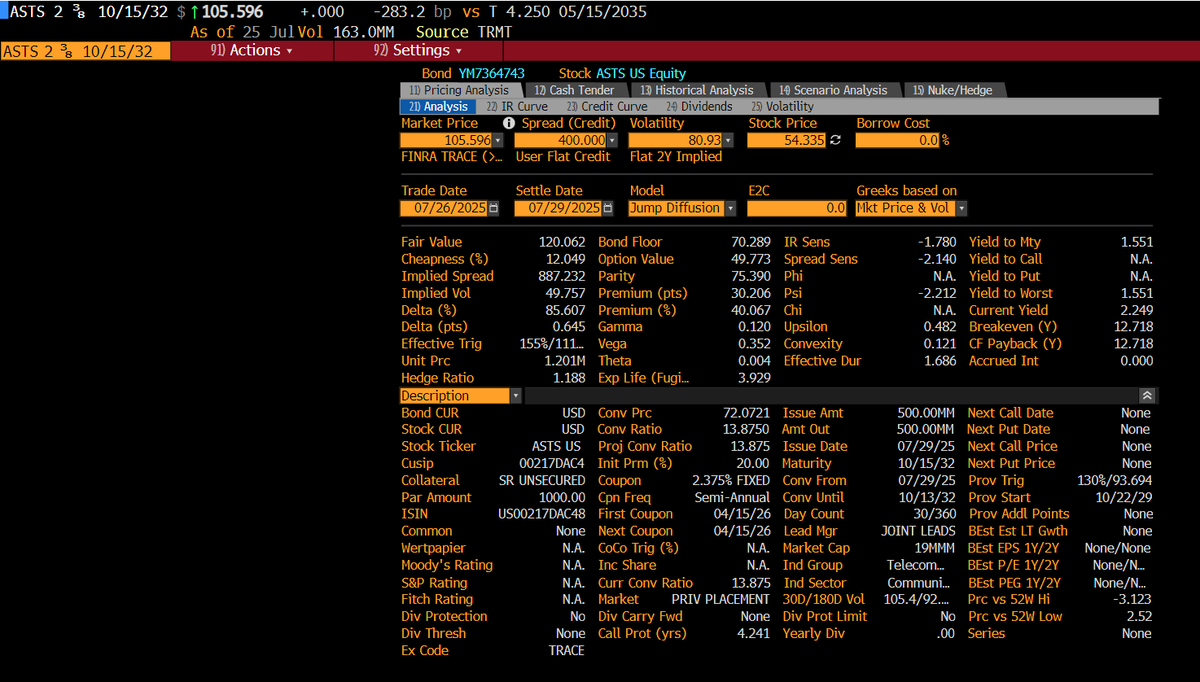Screen dimensions: 1200x682
Task: Refresh the Stock Price value
Action: coord(835,141)
